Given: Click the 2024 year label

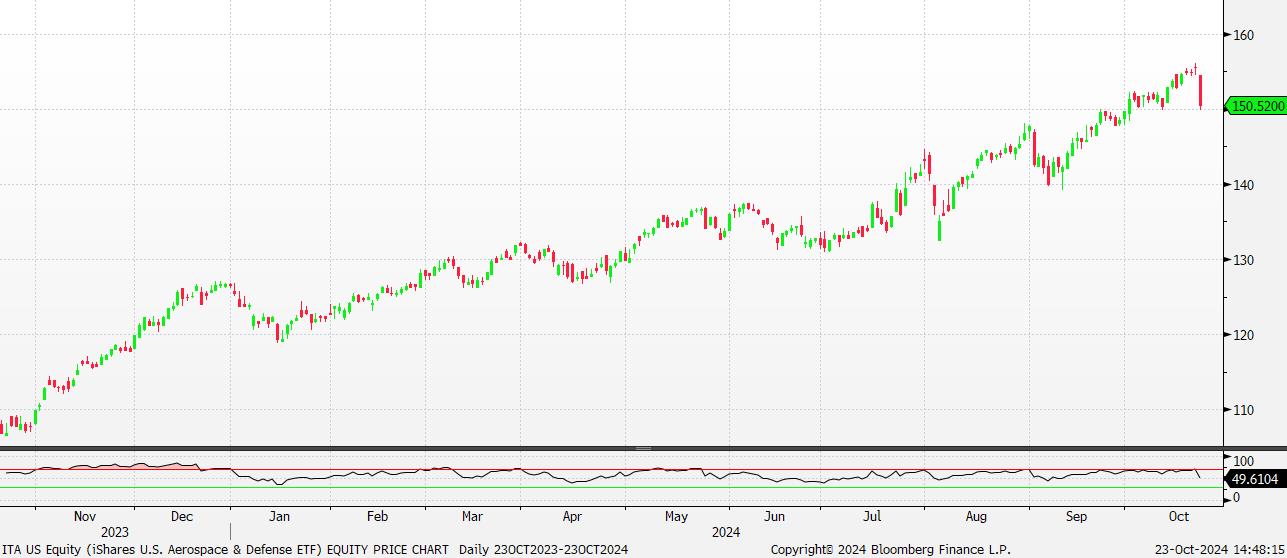Looking at the screenshot, I should 726,532.
